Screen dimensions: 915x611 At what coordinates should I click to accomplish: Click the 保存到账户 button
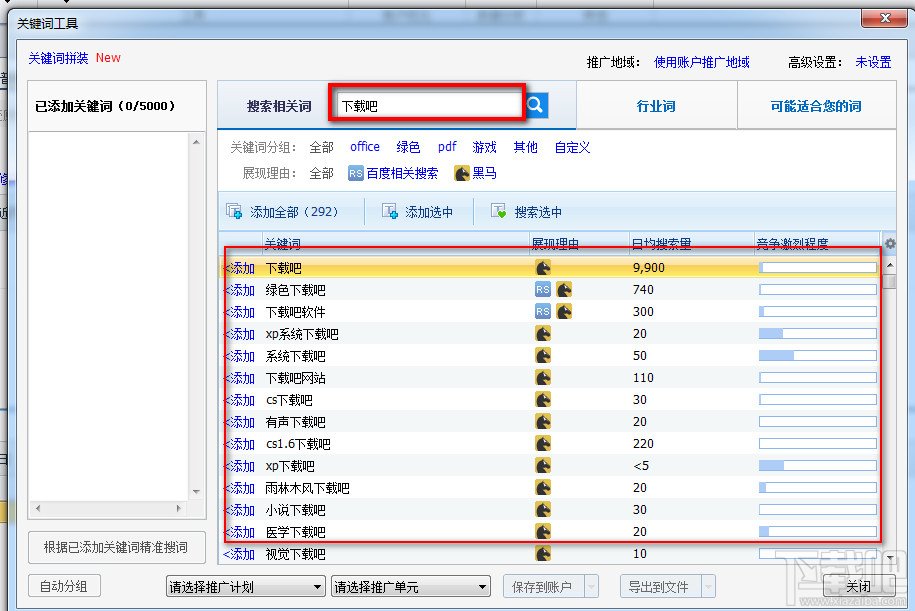[x=542, y=586]
